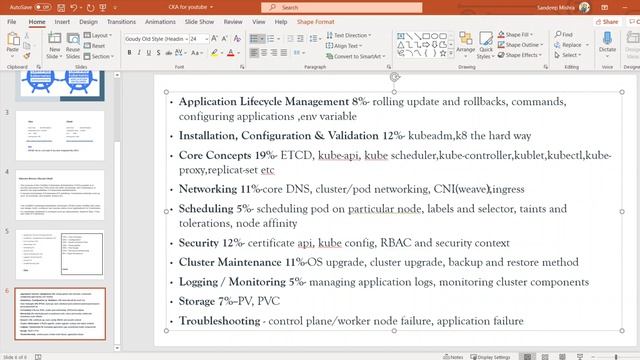Screen dimensions: 640x360
Task: Toggle strikethrough formatting
Action: tap(168, 53)
